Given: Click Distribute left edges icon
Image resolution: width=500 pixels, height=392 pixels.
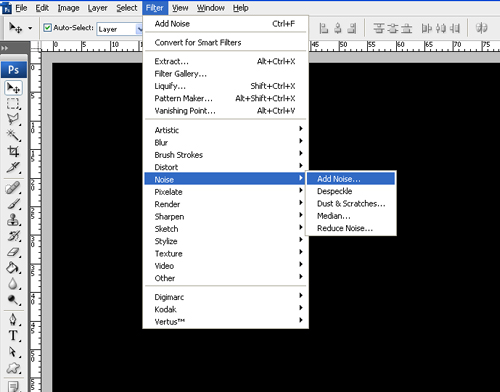Looking at the screenshot, I should pyautogui.click(x=427, y=28).
